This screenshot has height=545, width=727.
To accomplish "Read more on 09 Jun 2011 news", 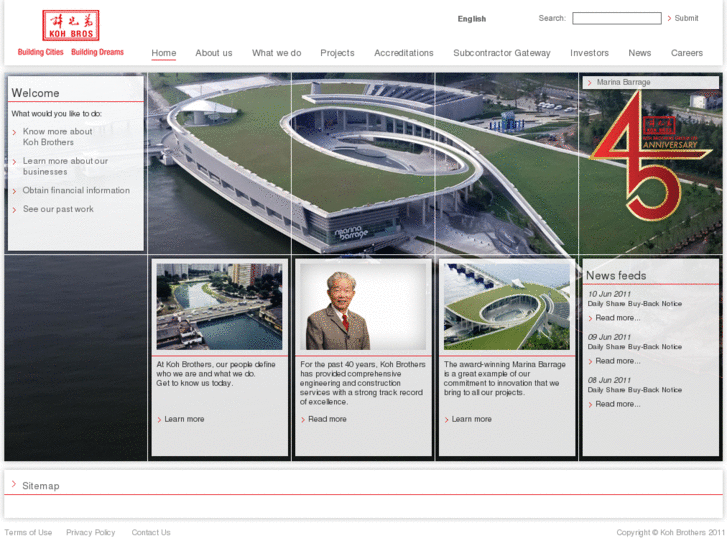I will [618, 361].
